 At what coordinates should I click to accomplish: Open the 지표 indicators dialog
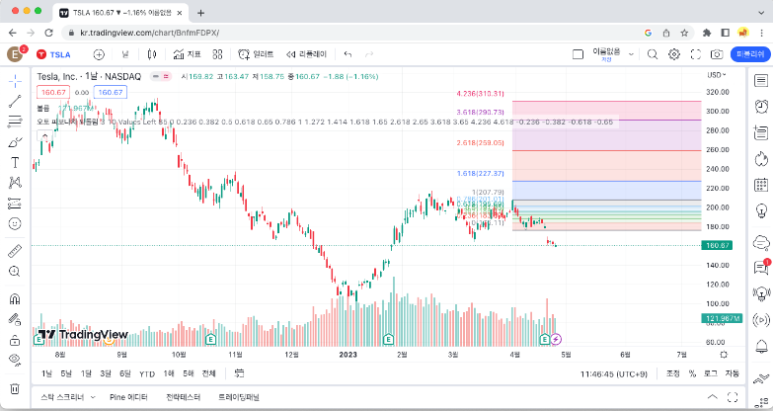point(187,55)
